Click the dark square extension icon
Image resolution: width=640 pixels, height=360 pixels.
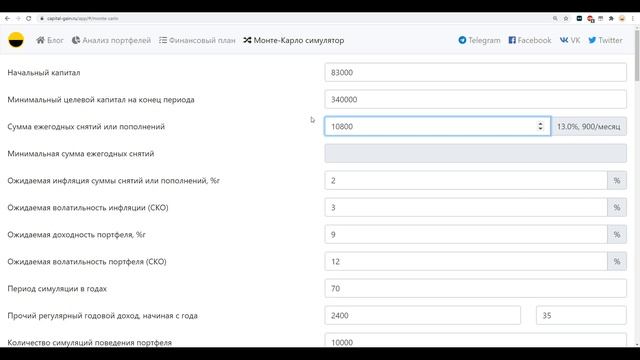tap(579, 18)
